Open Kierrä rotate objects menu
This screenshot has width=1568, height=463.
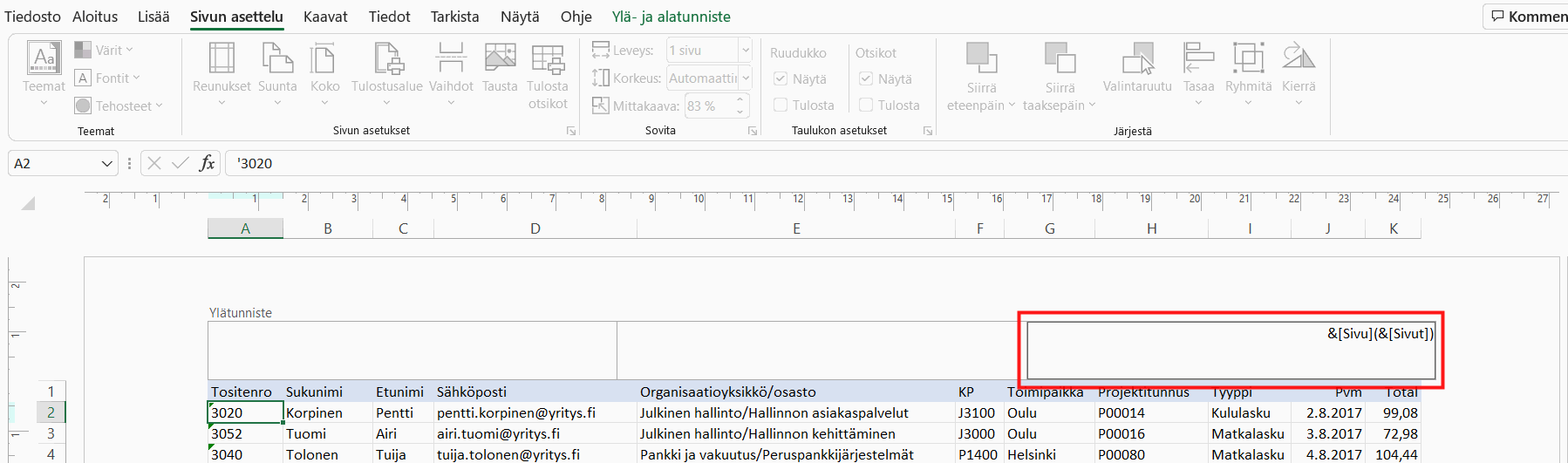coord(1299,74)
